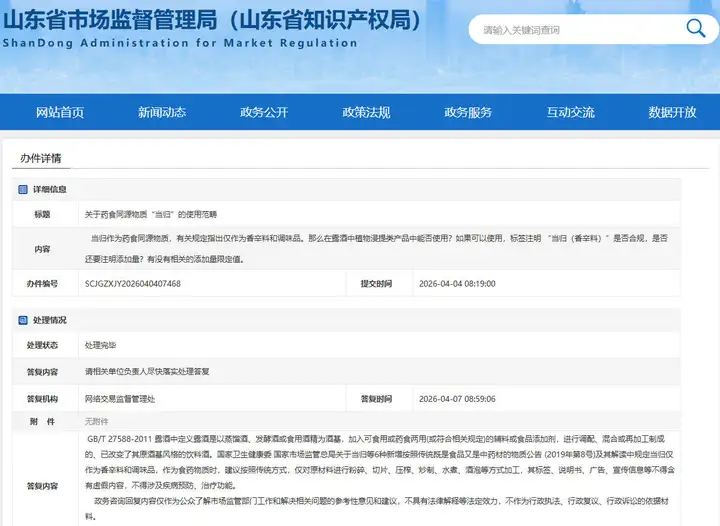Screen dimensions: 720x526
Task: Click the reply paragraph starting GB/T 27588-2011
Action: [x=379, y=462]
